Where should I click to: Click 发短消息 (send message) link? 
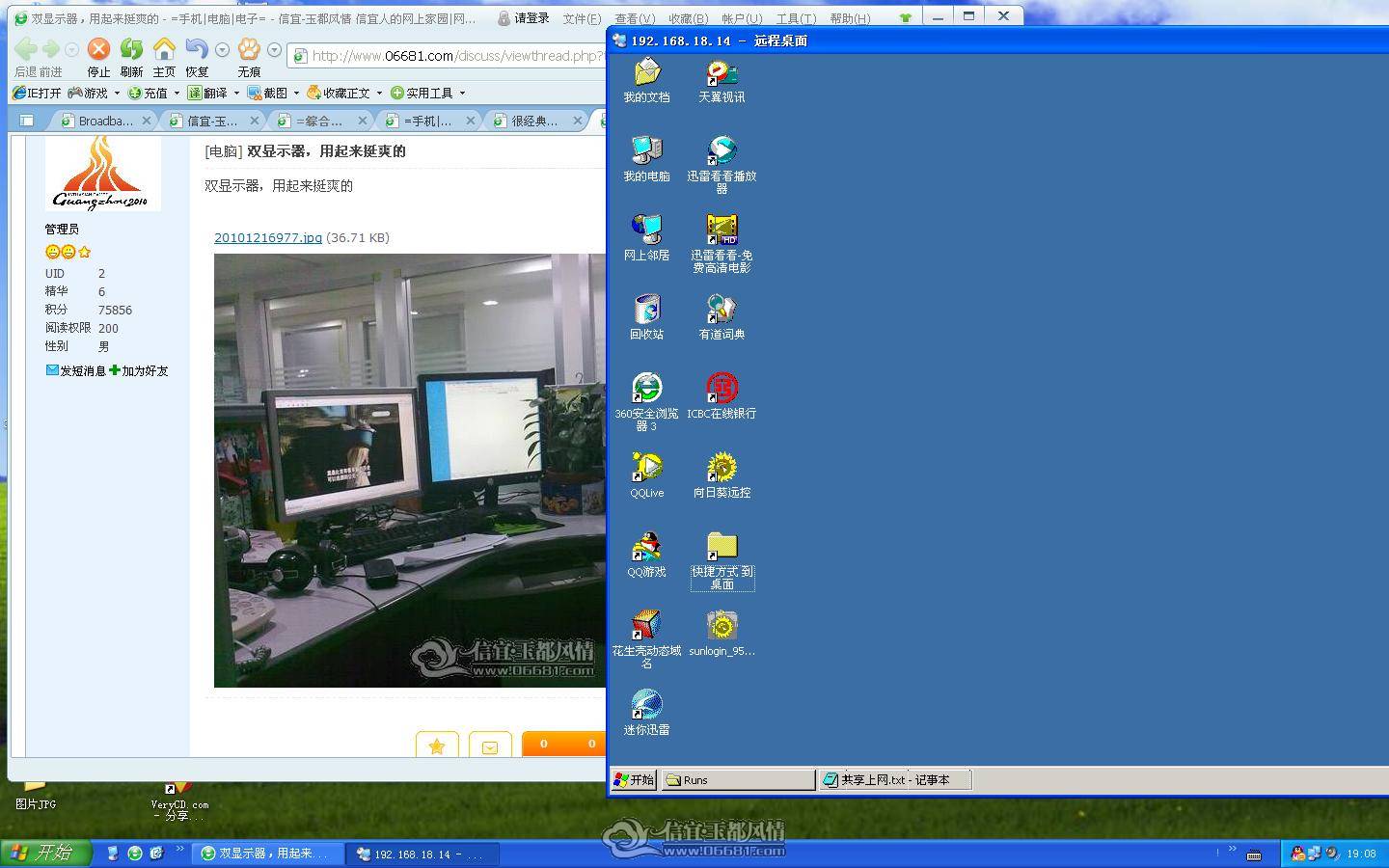coord(76,370)
